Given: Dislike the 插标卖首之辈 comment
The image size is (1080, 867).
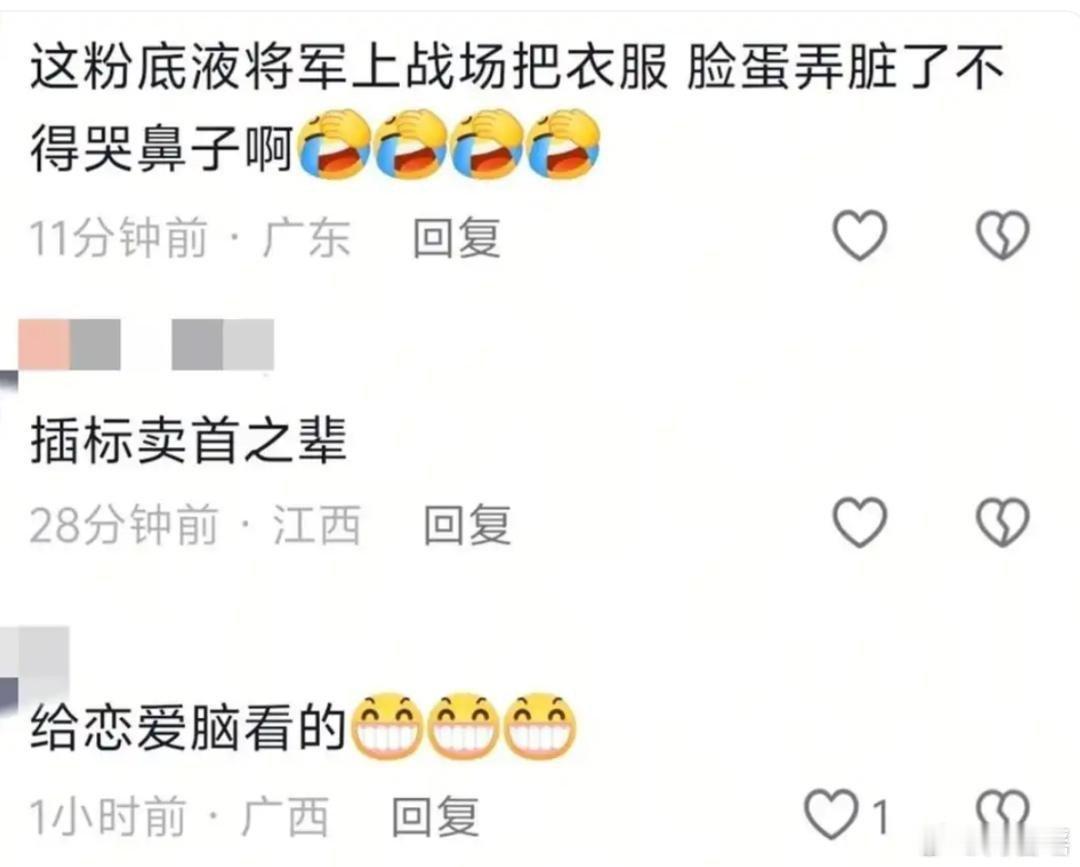Looking at the screenshot, I should [x=1003, y=522].
